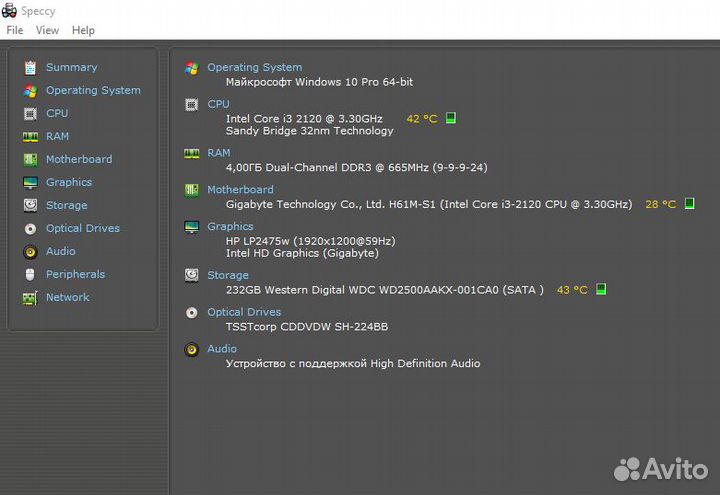Click the CPU heading link in summary
The width and height of the screenshot is (720, 495).
(218, 104)
